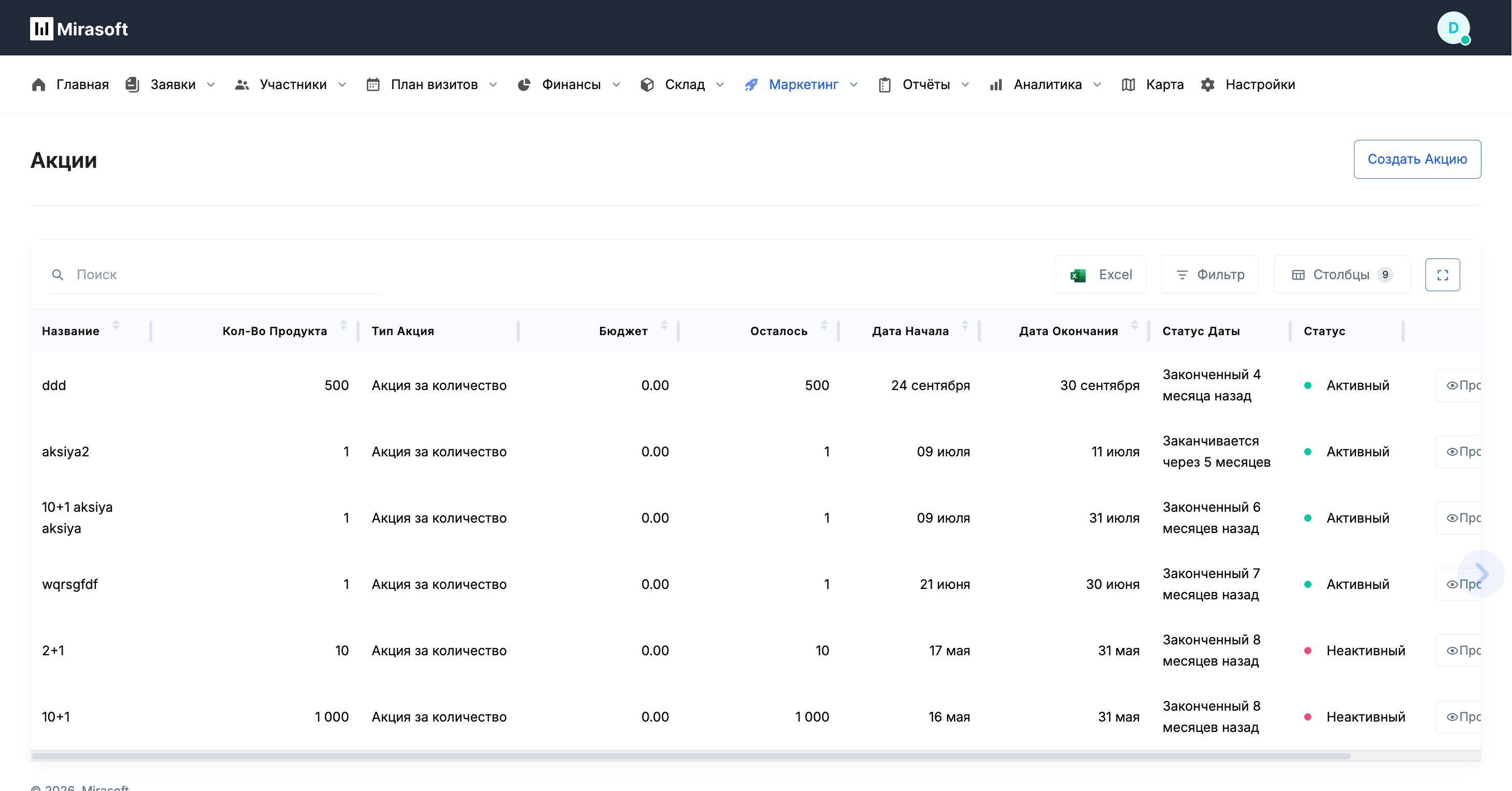Click the Excel export icon
The width and height of the screenshot is (1512, 791).
click(x=1078, y=275)
